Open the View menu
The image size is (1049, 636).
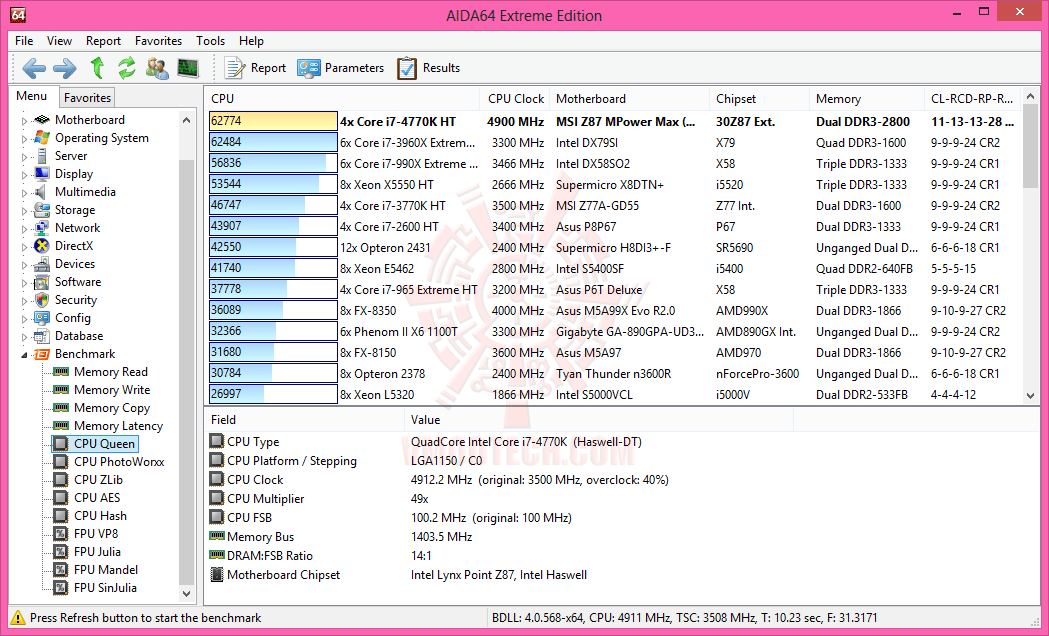coord(59,41)
